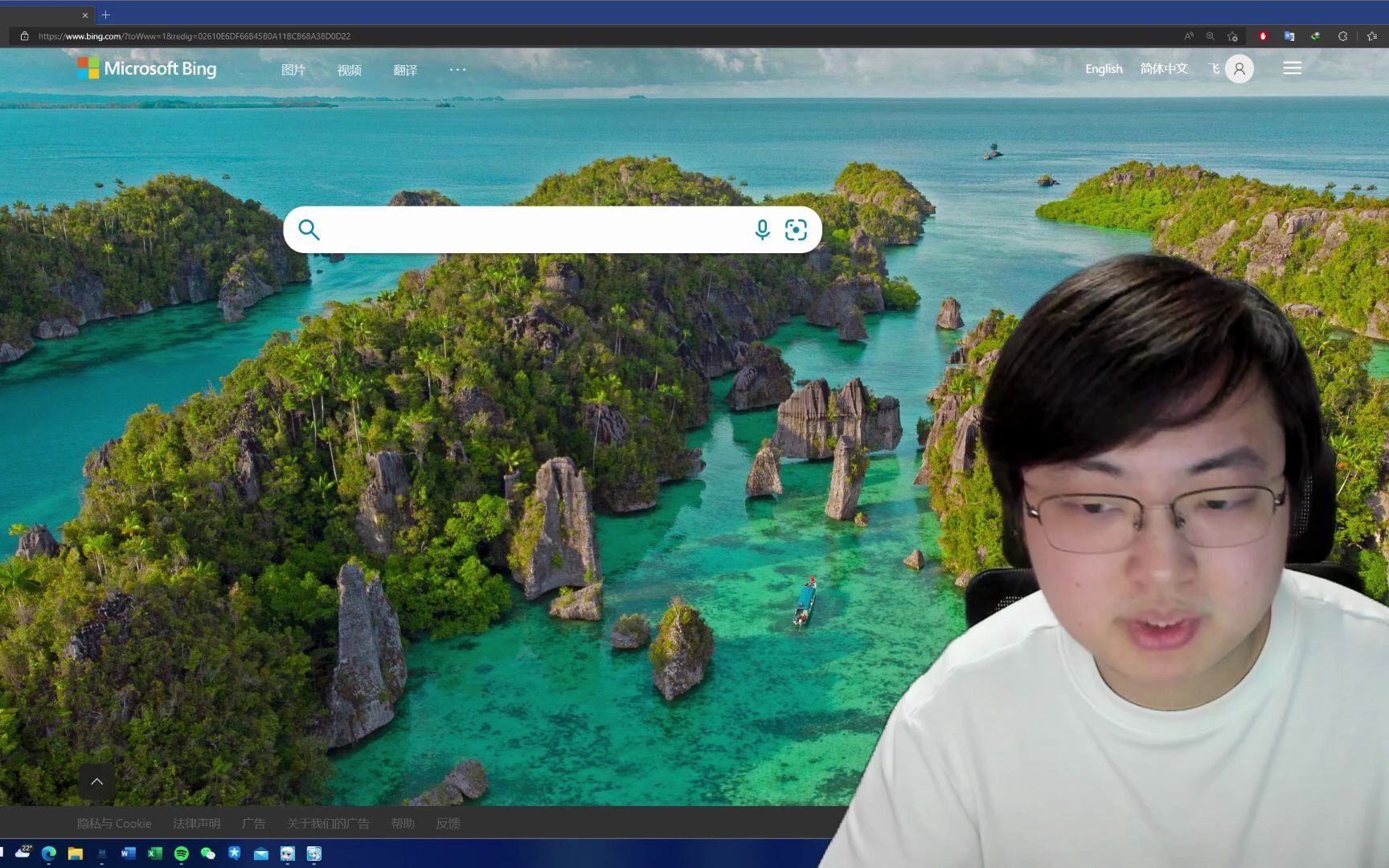The height and width of the screenshot is (868, 1389).
Task: Launch Spotify from the taskbar
Action: tap(181, 854)
